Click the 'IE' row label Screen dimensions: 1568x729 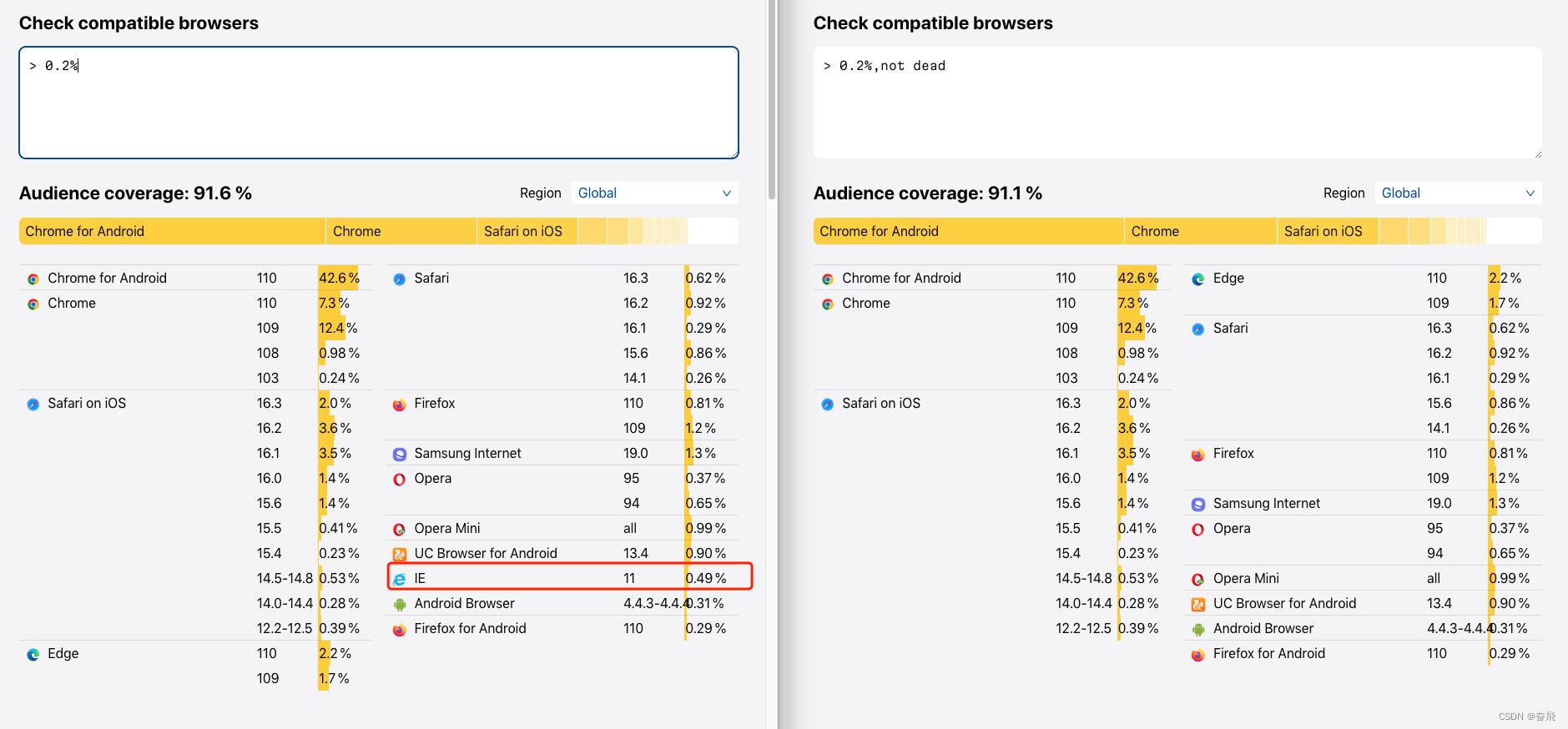[x=420, y=578]
